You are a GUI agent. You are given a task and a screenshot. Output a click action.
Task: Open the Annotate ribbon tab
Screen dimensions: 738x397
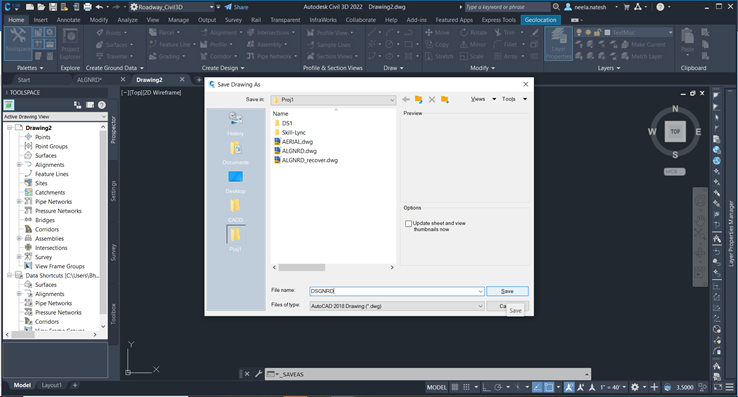[x=68, y=20]
